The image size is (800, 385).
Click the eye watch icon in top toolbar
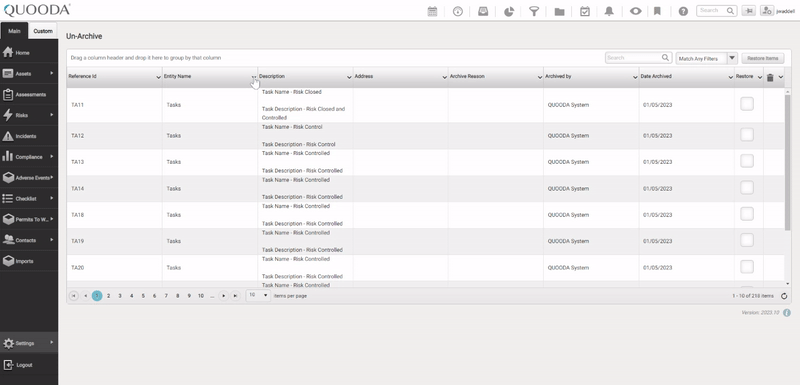tap(635, 11)
